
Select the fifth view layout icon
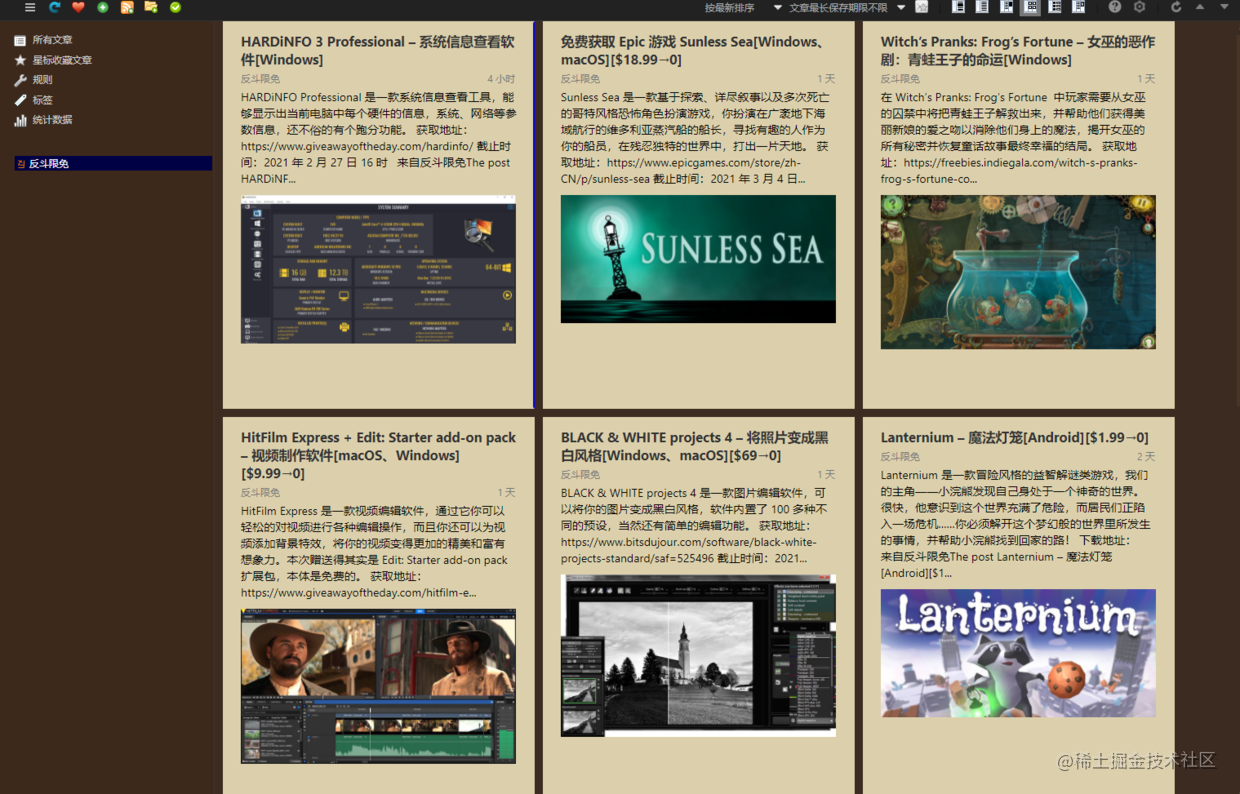[1054, 7]
